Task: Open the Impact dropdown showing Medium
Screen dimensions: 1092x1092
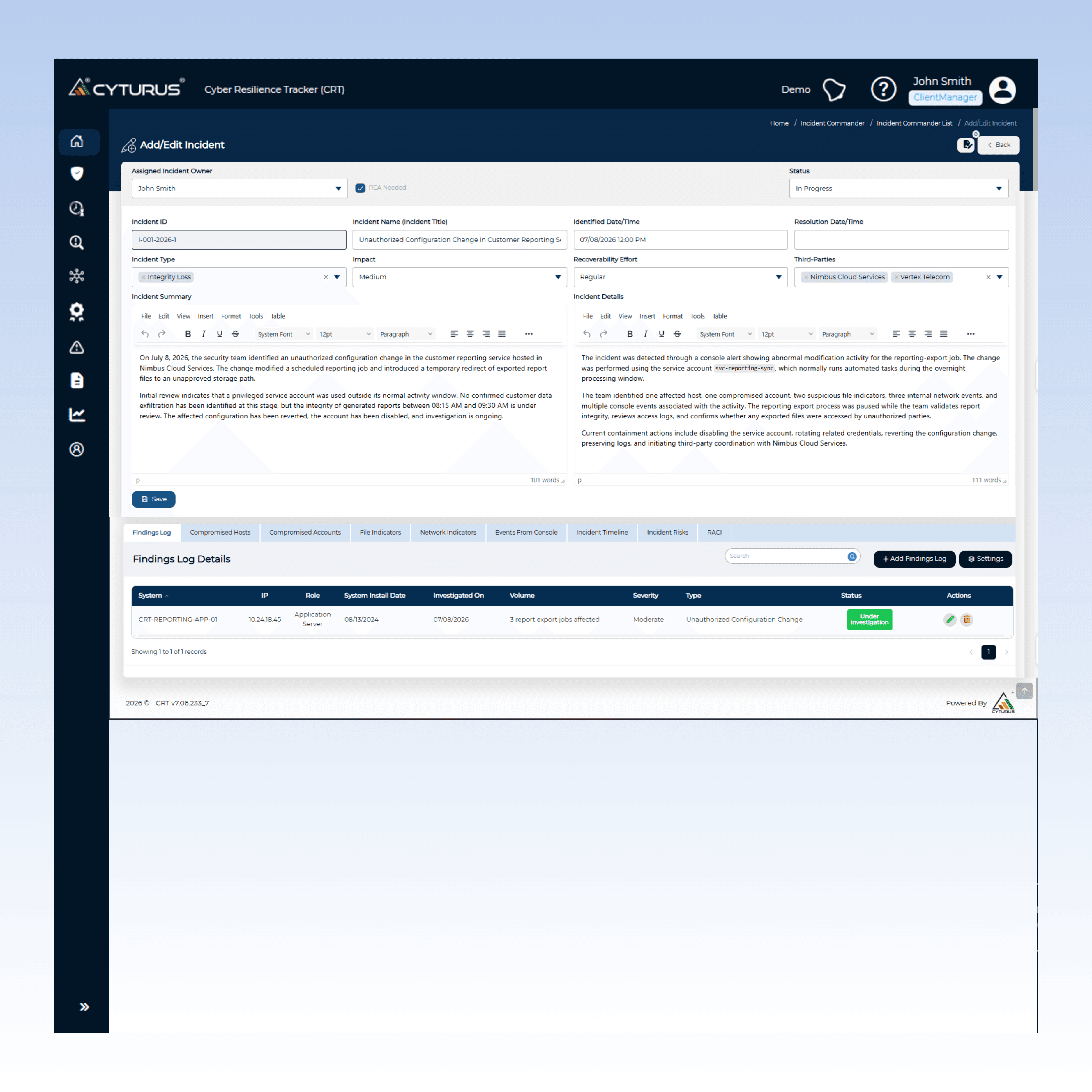Action: point(460,277)
